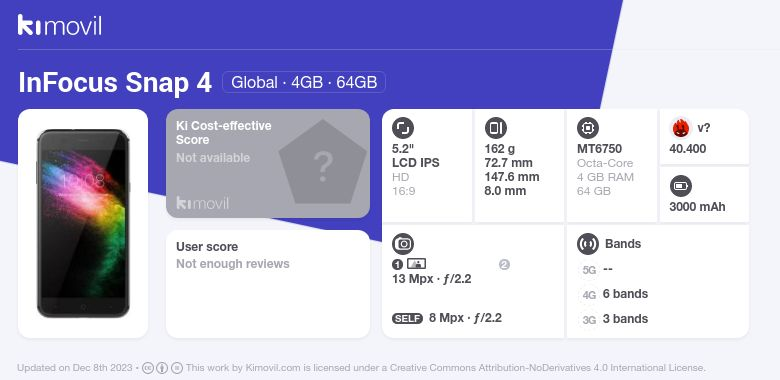Click the 4G 6 bands entry
Viewport: 780px width, 380px height.
click(x=614, y=294)
